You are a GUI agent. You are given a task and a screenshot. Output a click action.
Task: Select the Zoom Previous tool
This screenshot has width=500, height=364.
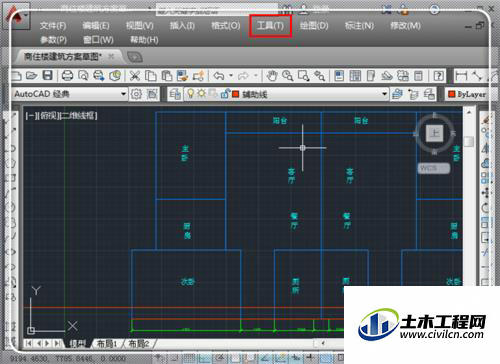pyautogui.click(x=319, y=76)
